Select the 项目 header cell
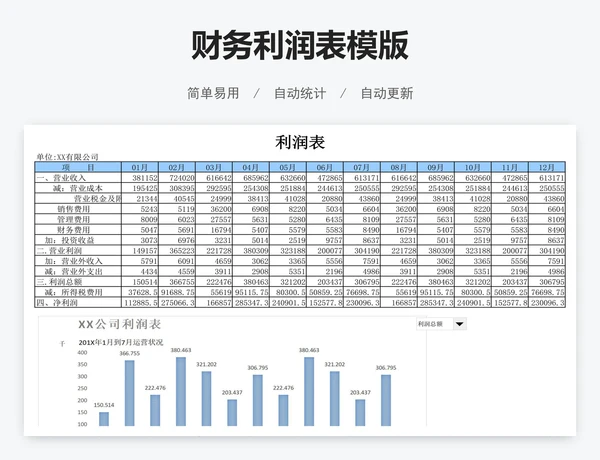The image size is (600, 460). [78, 167]
